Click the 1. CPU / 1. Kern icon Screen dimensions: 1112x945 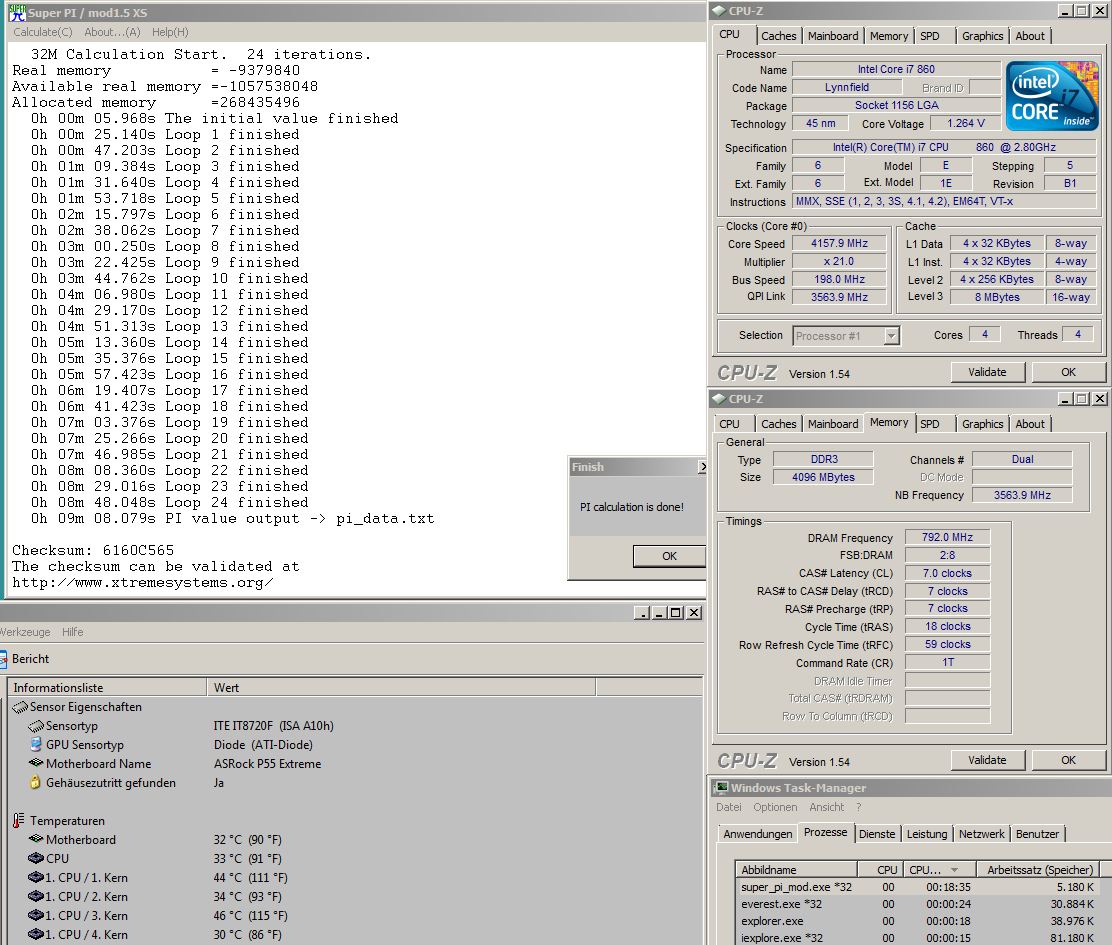(x=35, y=878)
